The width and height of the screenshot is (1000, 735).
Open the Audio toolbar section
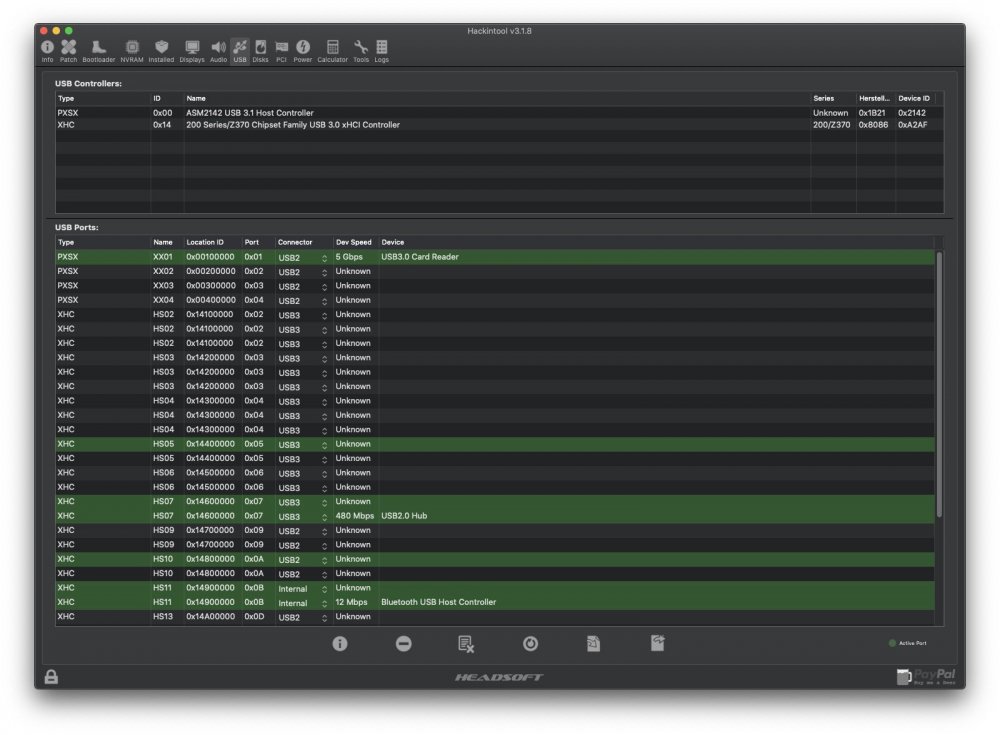tap(218, 51)
